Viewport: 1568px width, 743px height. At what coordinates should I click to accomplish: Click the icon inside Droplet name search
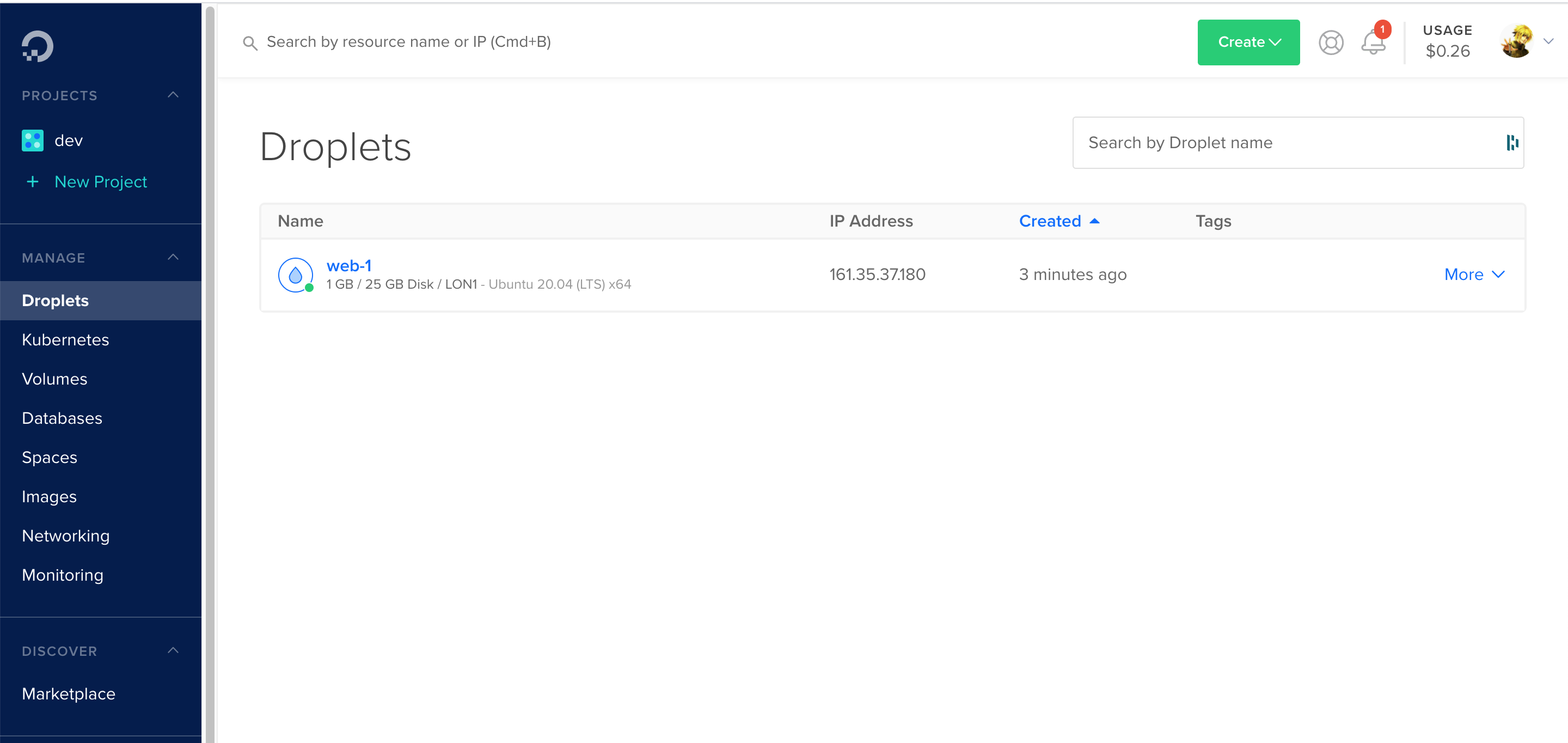(1512, 143)
